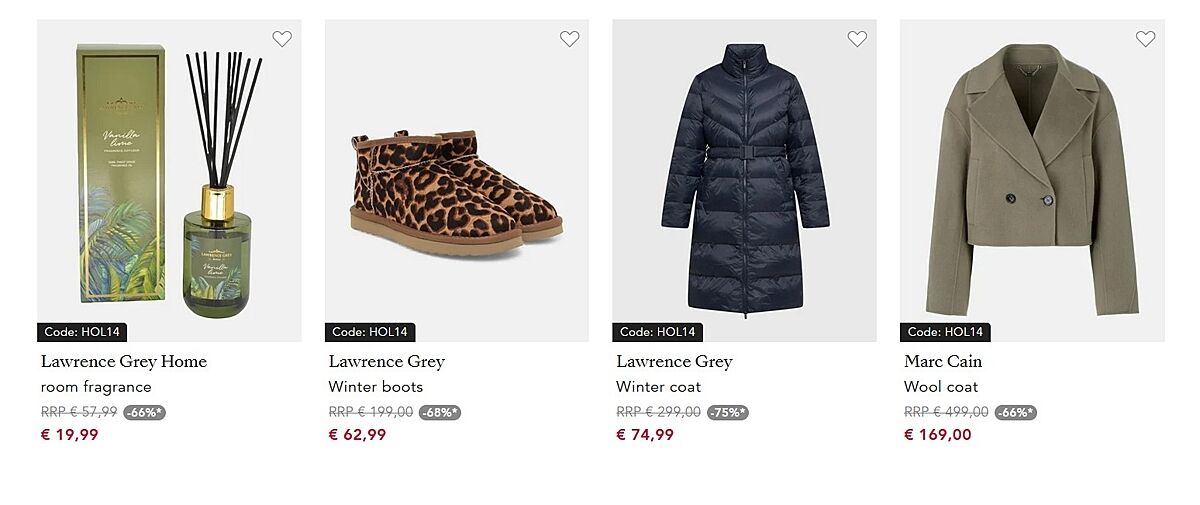Select the 'Winter boots' product title

click(376, 387)
